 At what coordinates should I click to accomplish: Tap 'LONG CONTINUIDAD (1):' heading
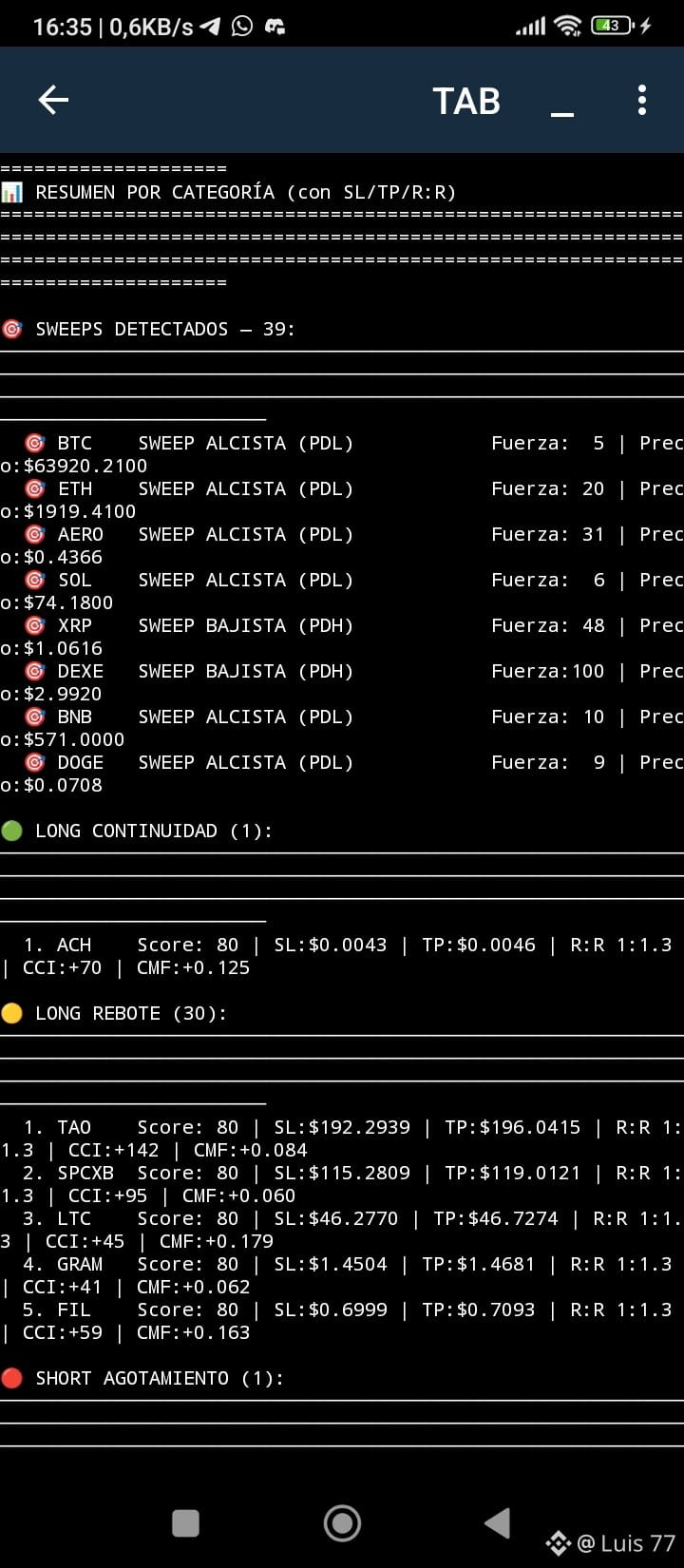pyautogui.click(x=154, y=831)
